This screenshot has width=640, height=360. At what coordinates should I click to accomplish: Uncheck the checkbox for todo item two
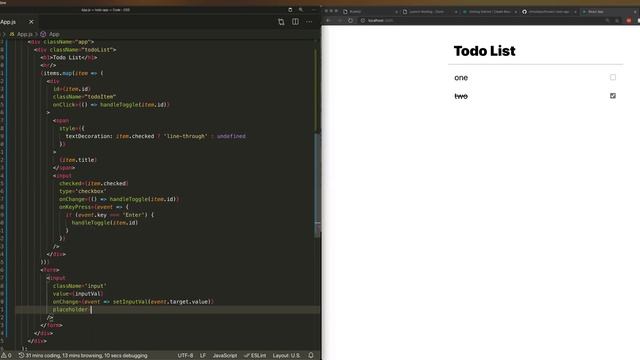[613, 96]
